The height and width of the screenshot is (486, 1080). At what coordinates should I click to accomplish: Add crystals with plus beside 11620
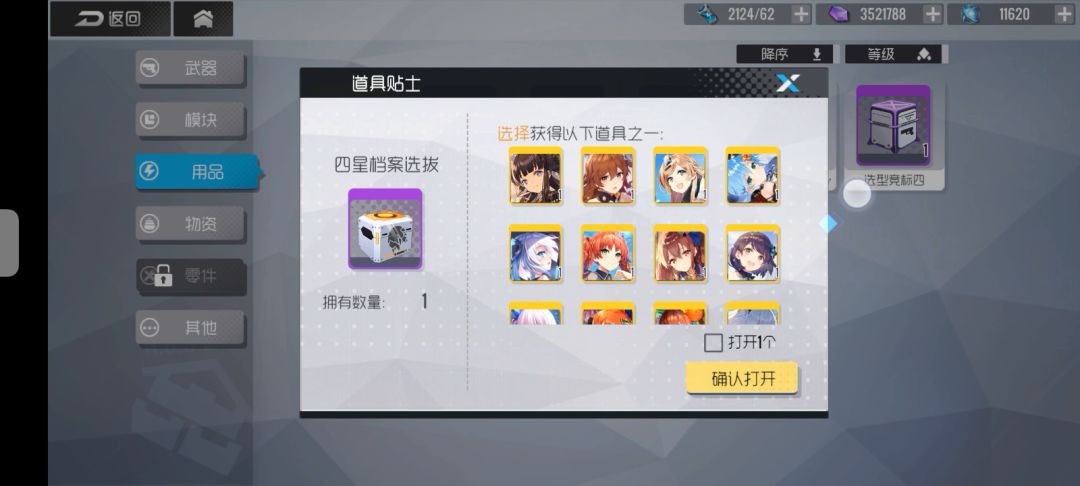coord(1063,14)
